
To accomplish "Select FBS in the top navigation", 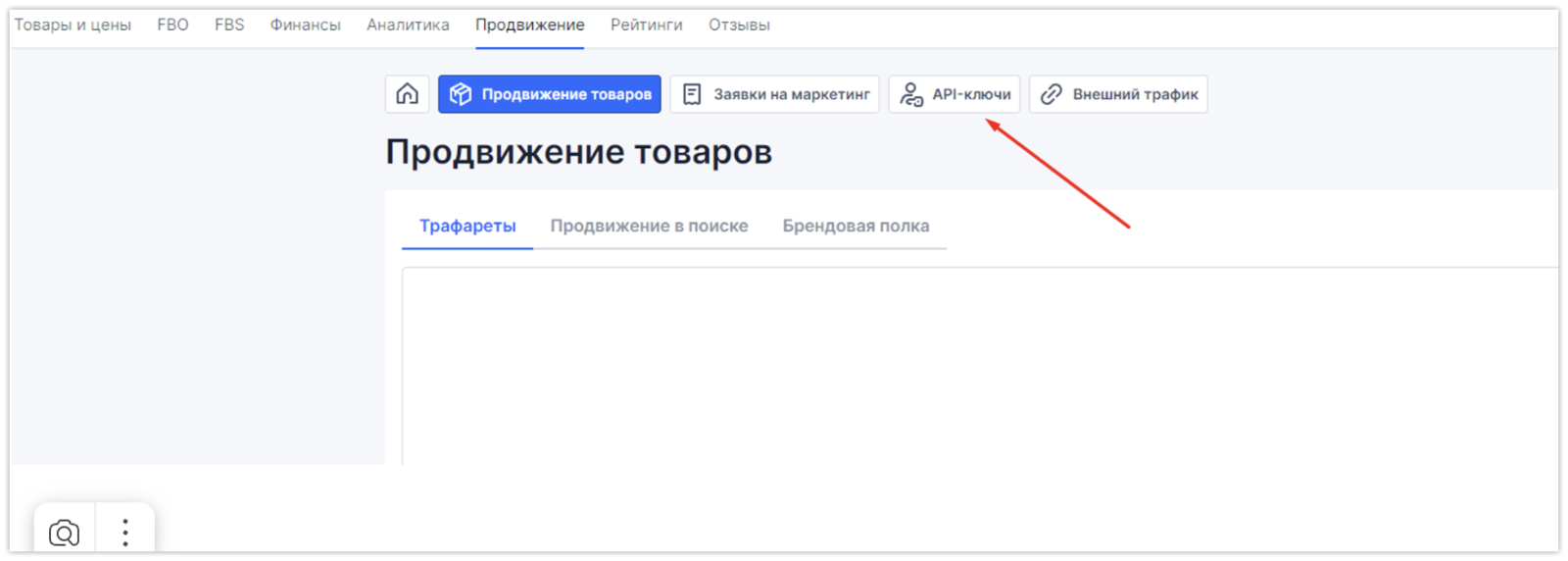I will 229,25.
